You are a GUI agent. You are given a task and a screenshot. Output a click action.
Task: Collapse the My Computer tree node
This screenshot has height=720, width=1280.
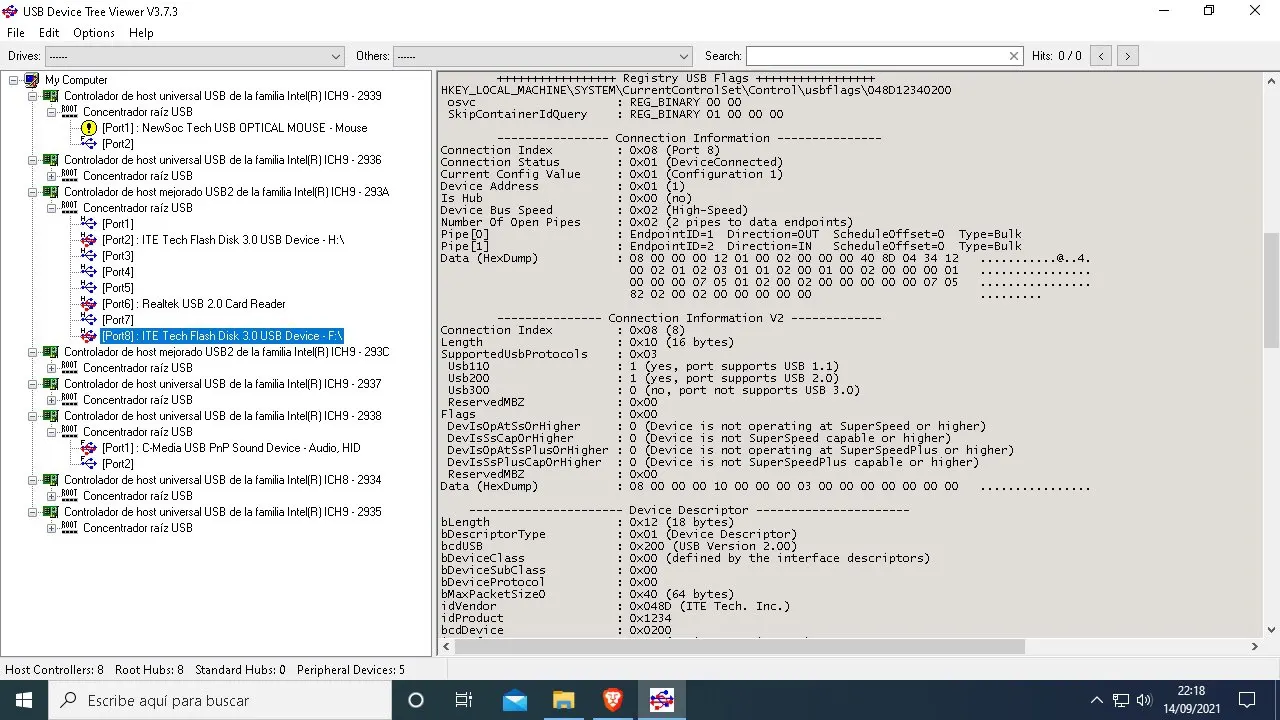[x=14, y=80]
